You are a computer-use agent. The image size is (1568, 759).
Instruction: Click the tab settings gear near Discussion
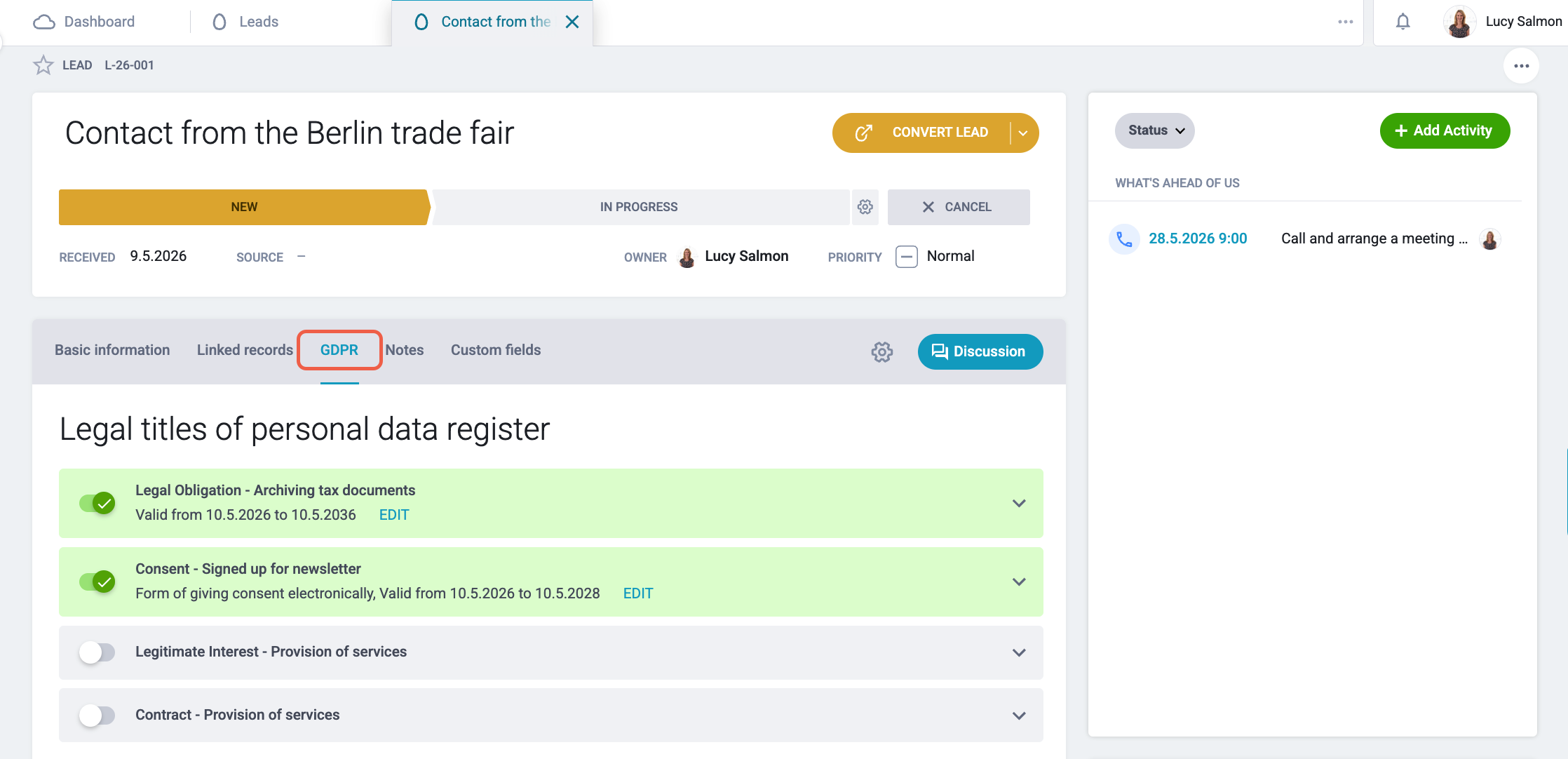coord(882,351)
